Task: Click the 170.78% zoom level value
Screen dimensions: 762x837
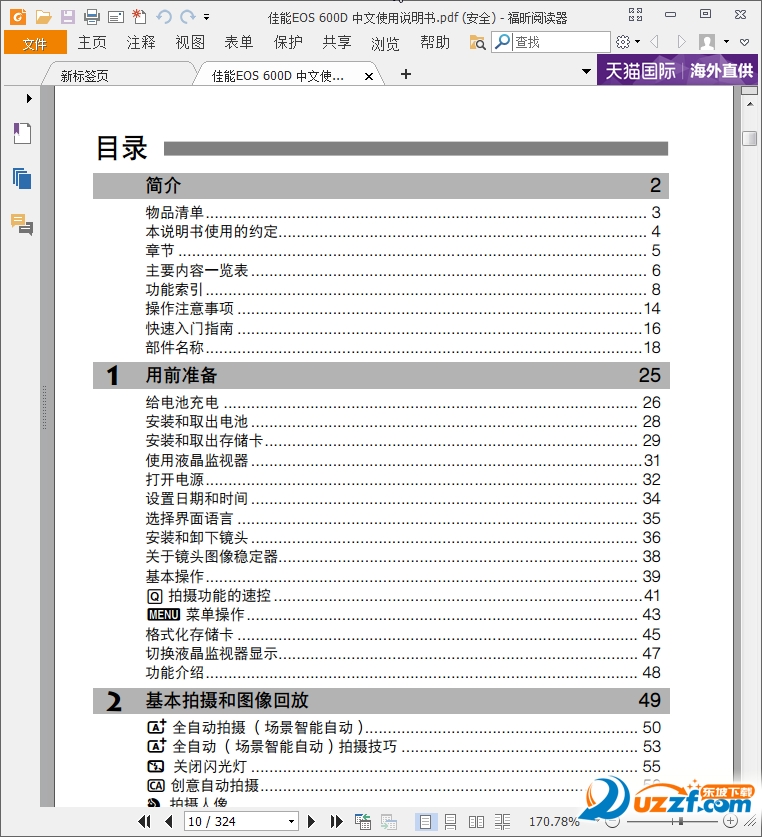Action: point(554,822)
